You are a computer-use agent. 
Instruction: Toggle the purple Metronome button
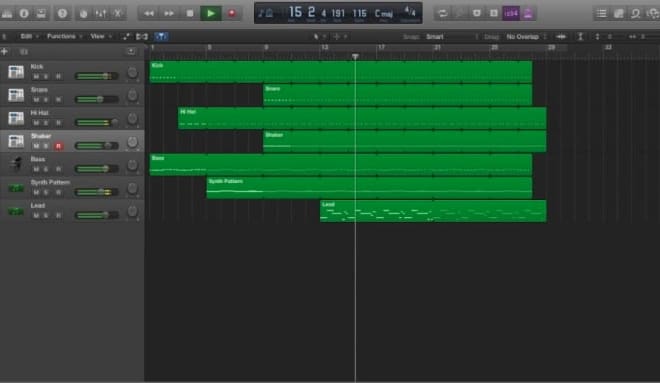528,13
